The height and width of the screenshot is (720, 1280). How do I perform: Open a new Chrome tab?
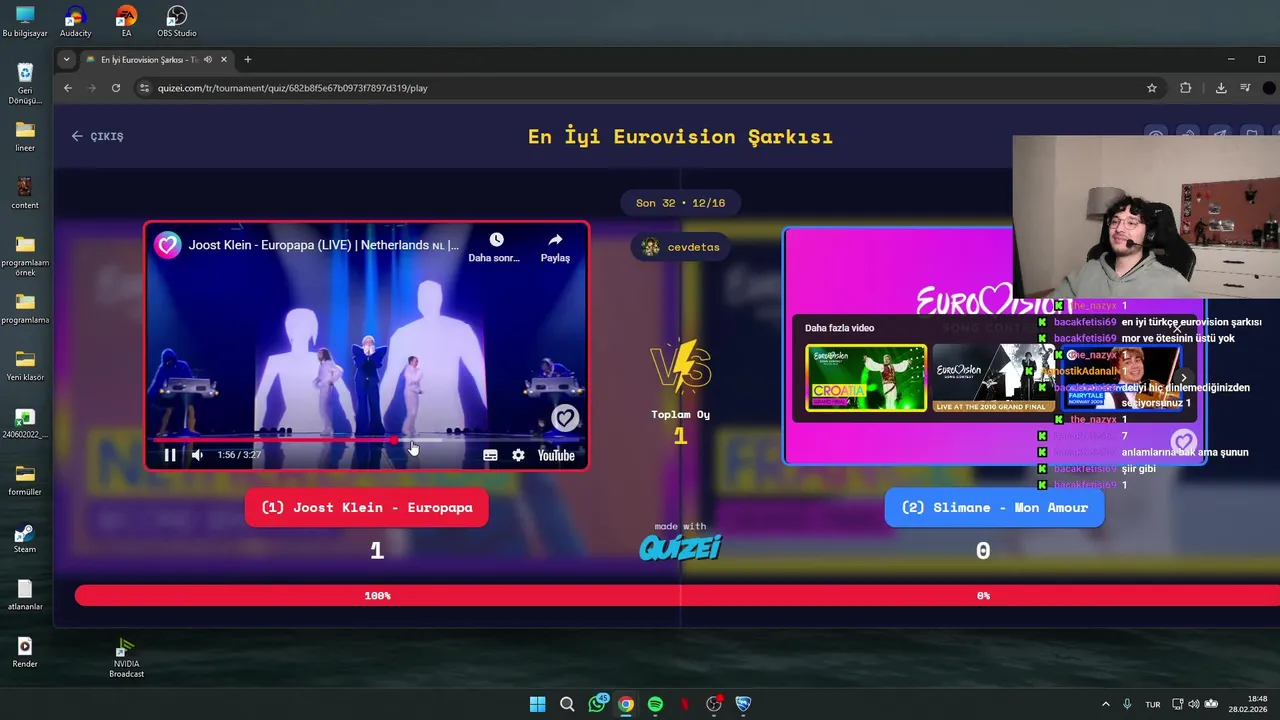[x=248, y=60]
